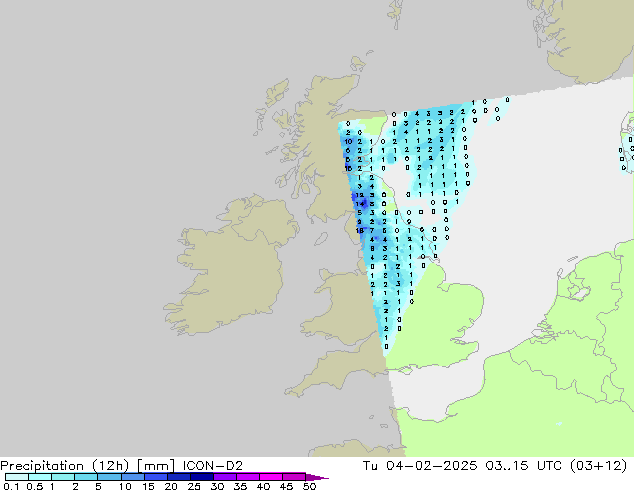This screenshot has width=634, height=490.
Task: Select the legend swatch between 5 and 10
Action: [110, 477]
